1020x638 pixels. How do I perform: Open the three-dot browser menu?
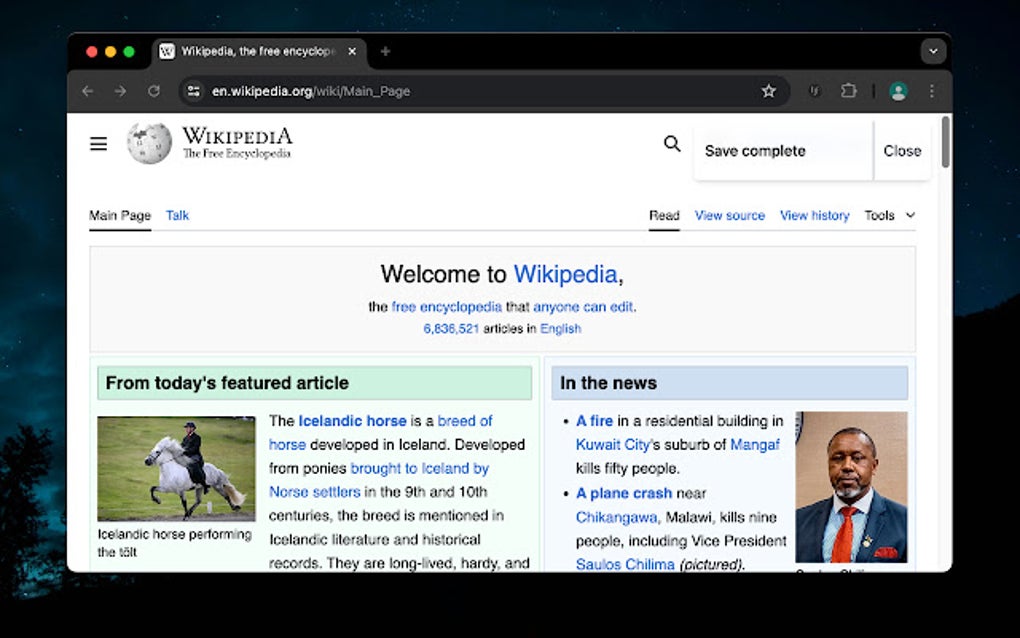[932, 91]
